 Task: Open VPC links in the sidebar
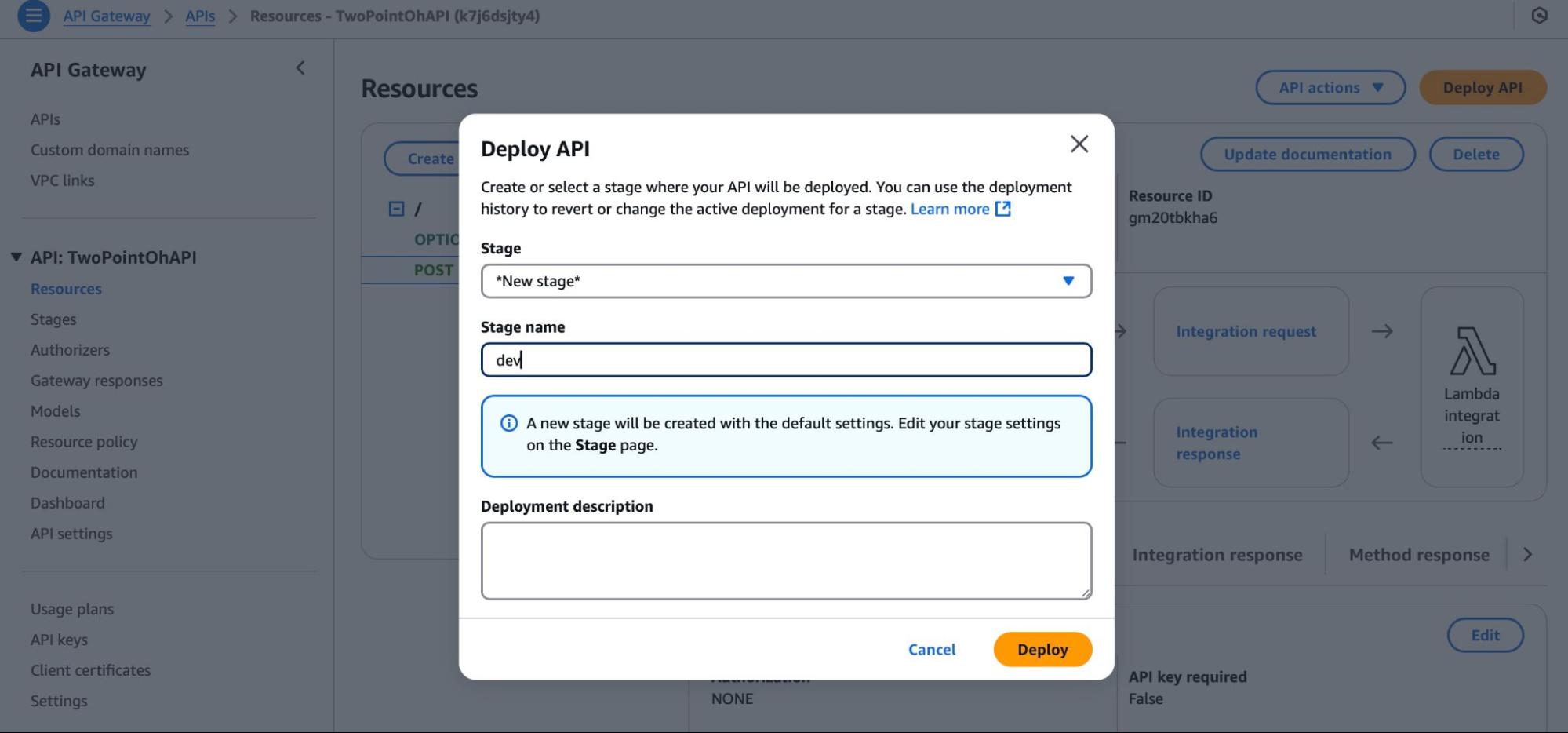pos(62,181)
